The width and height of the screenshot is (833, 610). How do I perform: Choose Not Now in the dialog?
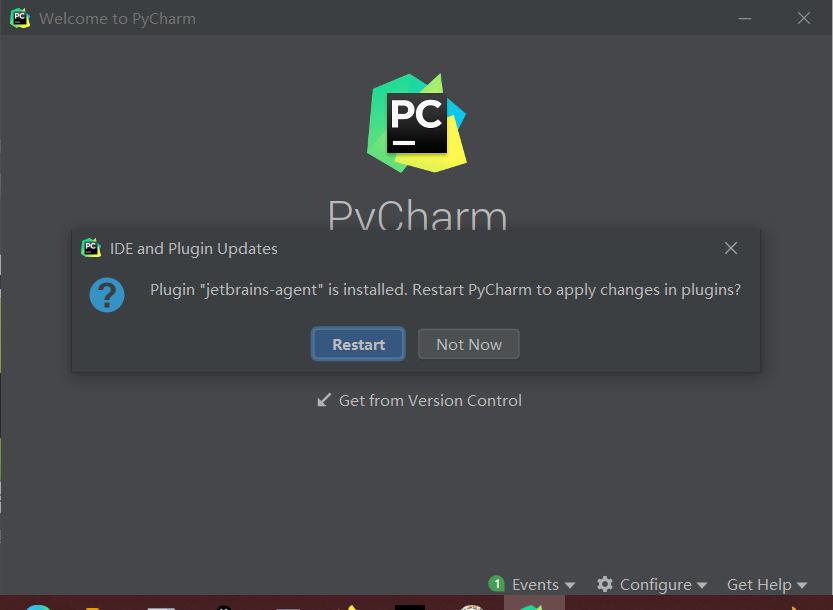469,344
